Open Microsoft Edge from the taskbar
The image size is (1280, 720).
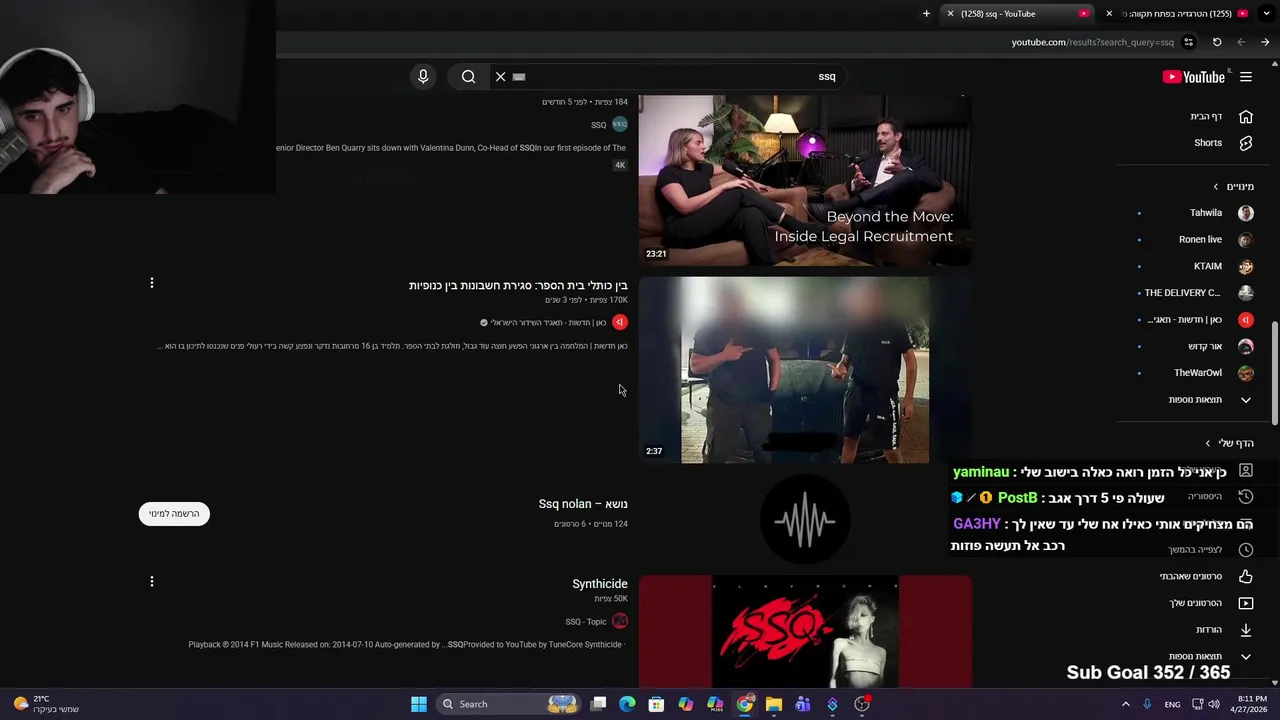pos(627,704)
